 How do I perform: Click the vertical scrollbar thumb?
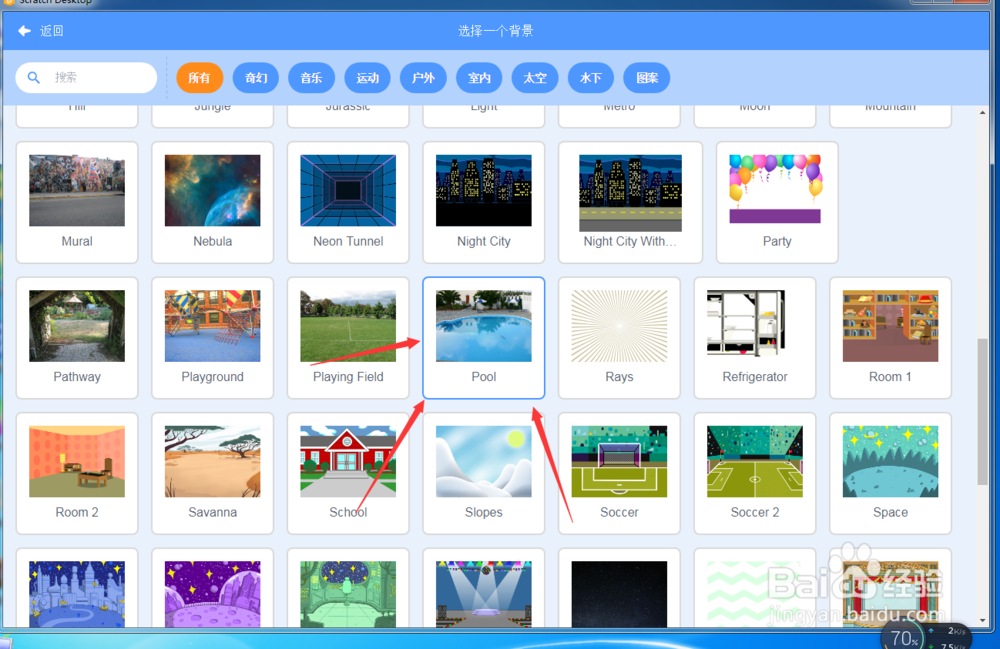click(x=982, y=412)
